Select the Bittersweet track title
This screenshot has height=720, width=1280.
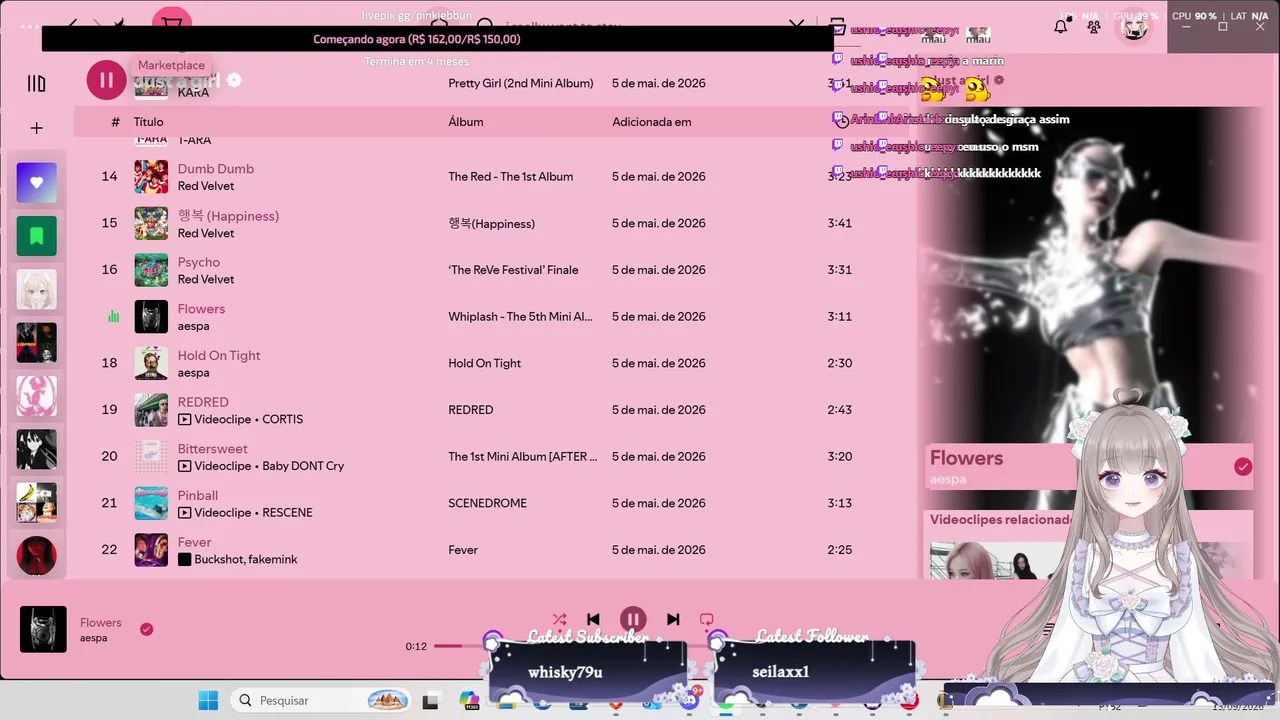tap(213, 449)
